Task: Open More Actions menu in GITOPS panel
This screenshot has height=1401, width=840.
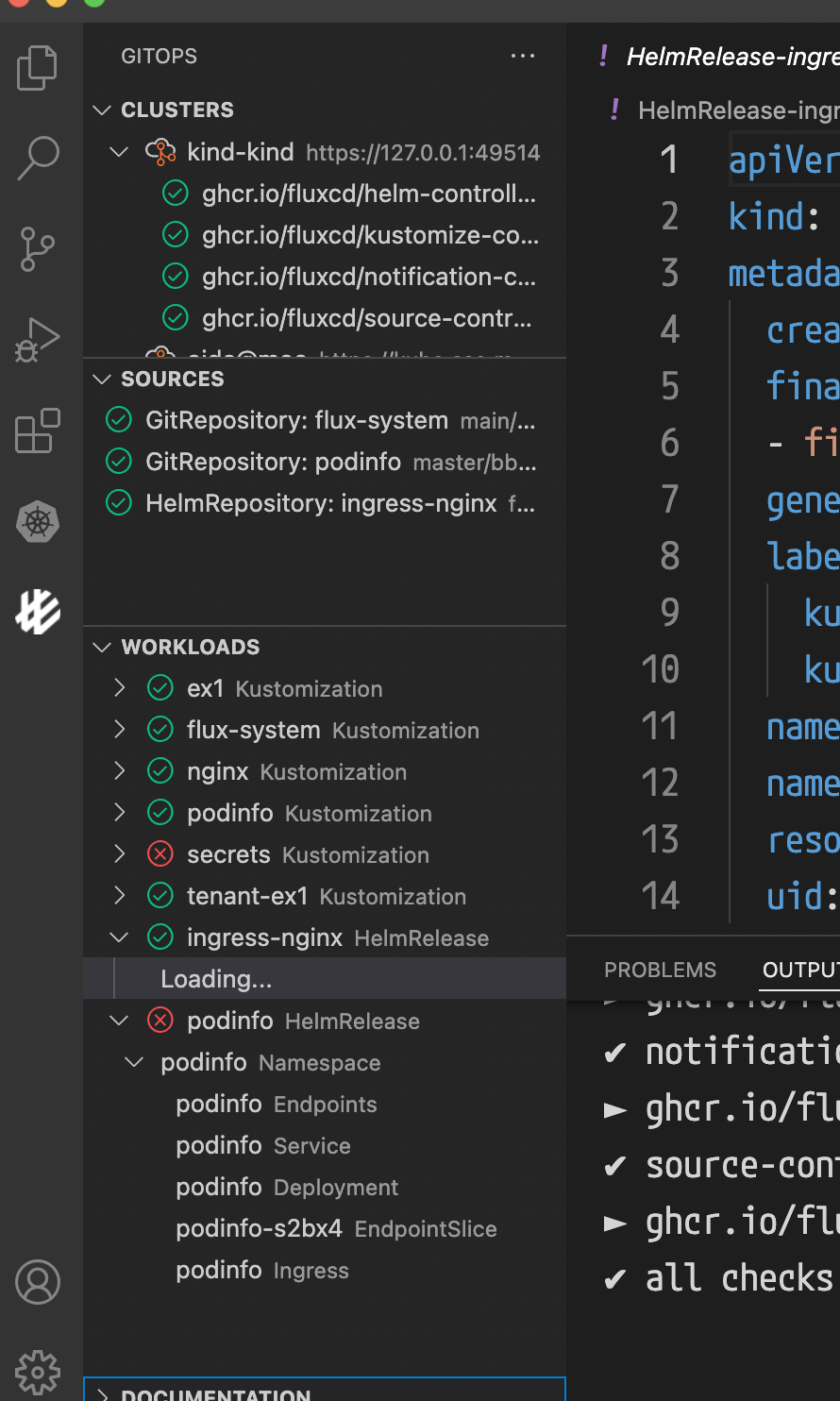Action: click(523, 56)
